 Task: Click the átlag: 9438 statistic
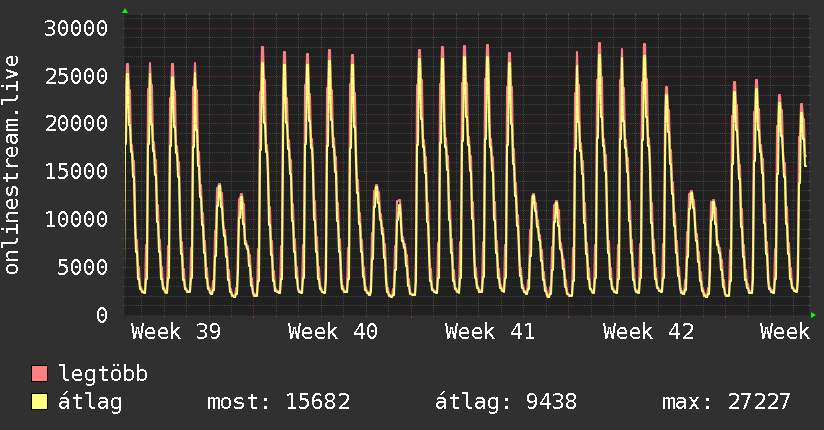[506, 402]
